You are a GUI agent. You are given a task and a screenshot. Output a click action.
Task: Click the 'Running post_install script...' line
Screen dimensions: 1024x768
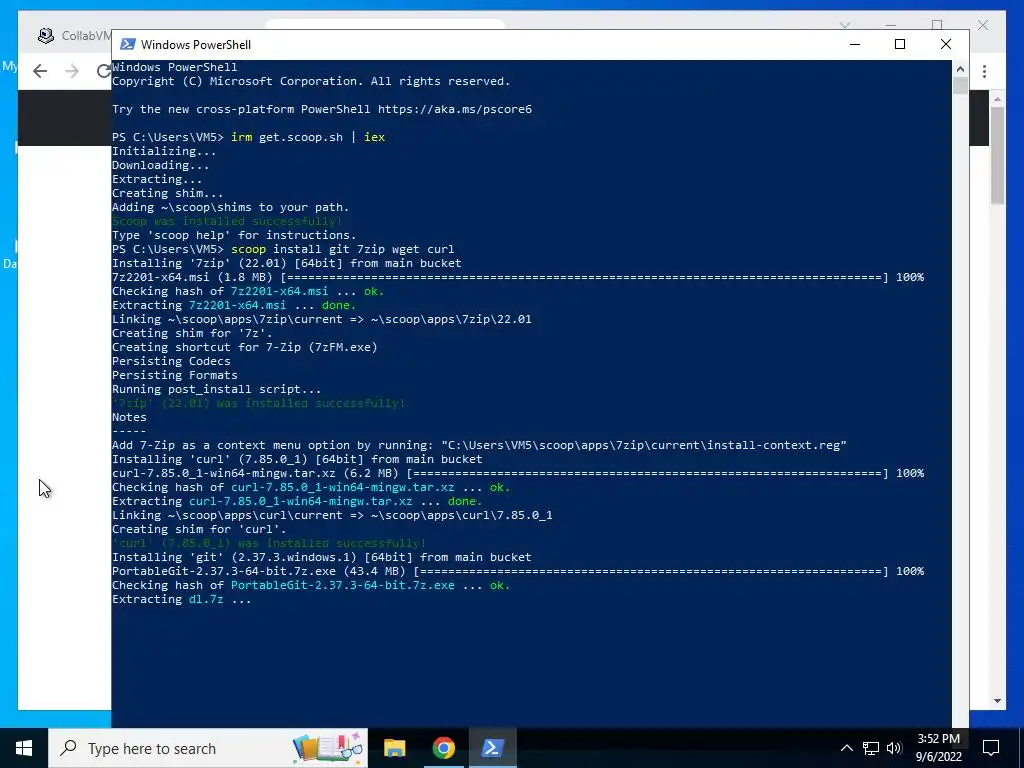(x=216, y=389)
